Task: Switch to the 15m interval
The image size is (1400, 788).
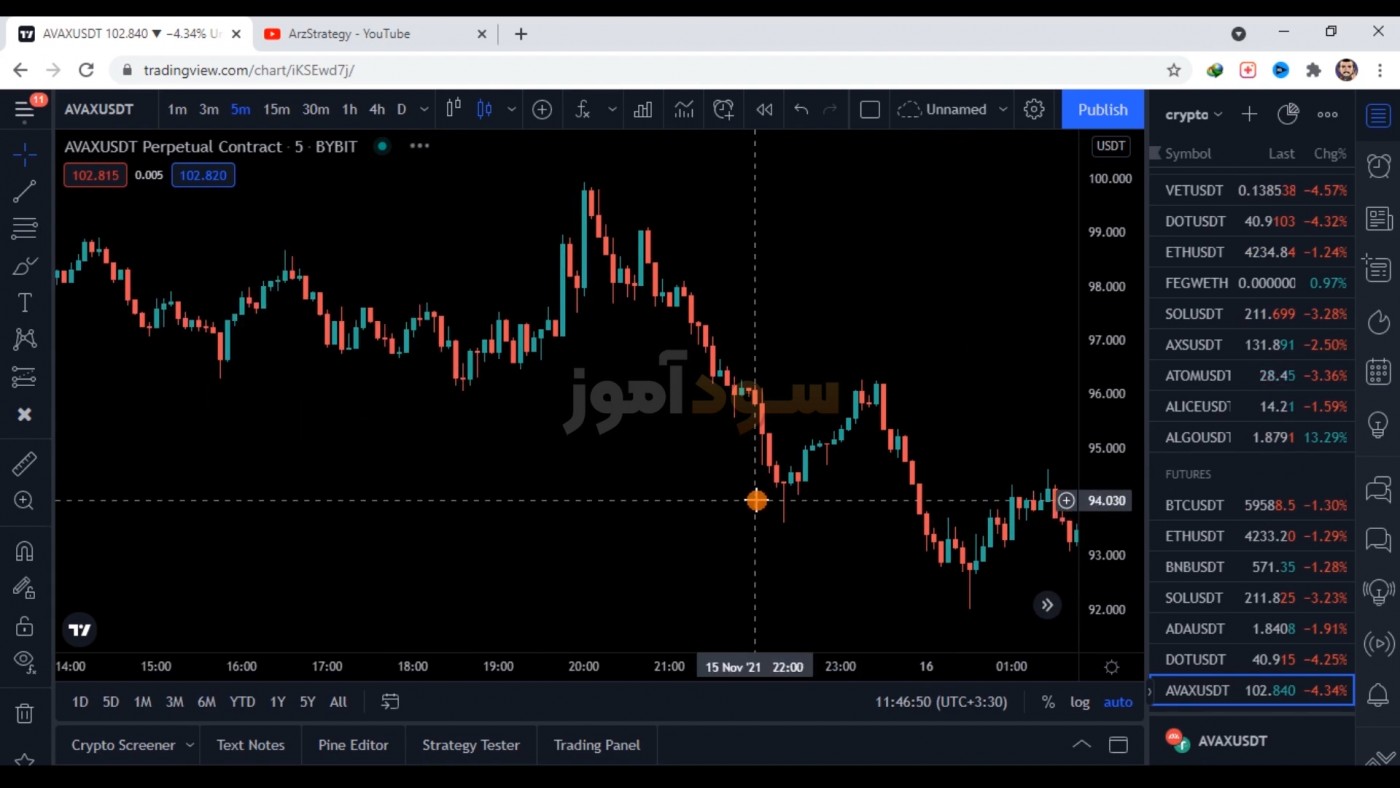Action: tap(276, 109)
